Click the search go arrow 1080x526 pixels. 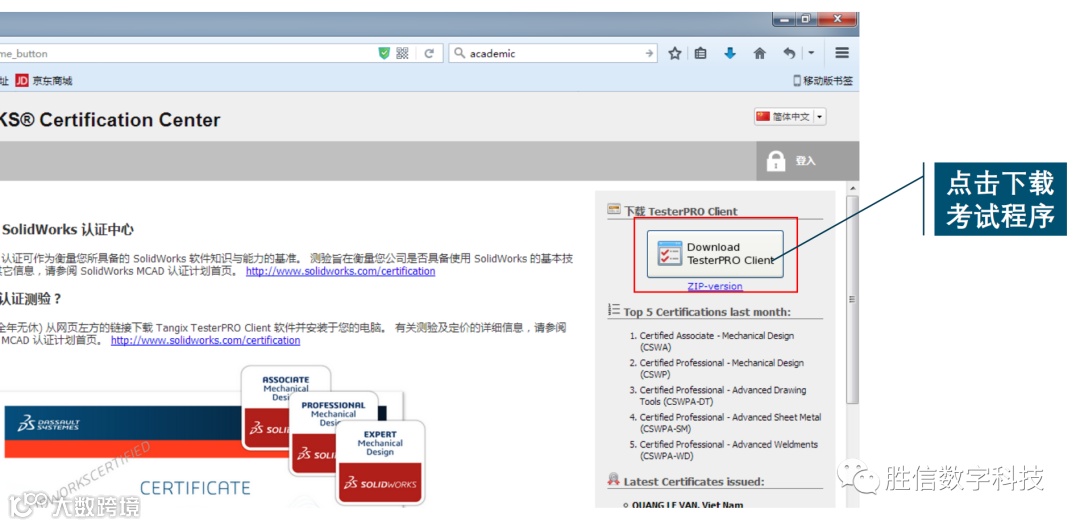point(648,53)
